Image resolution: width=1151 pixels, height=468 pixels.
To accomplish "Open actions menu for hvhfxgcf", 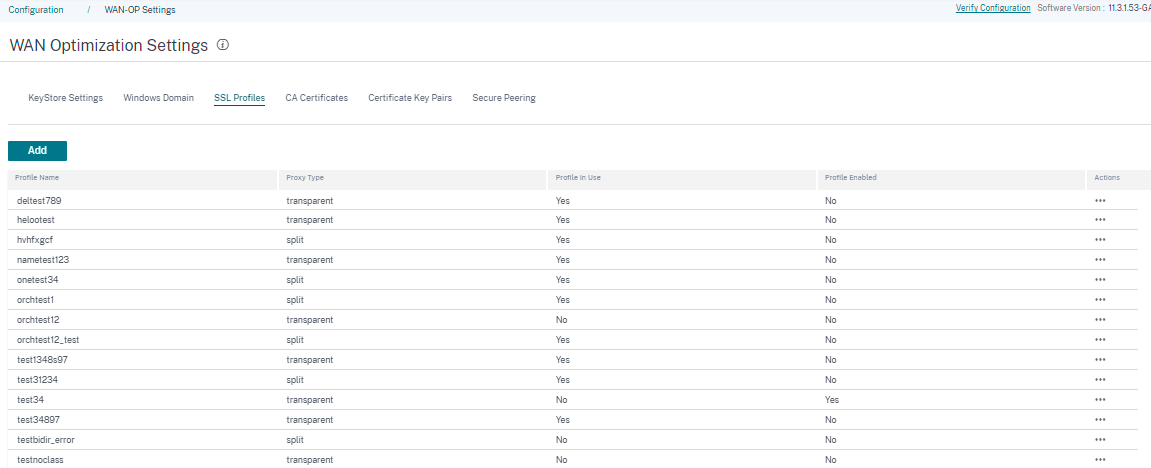I will (1100, 240).
